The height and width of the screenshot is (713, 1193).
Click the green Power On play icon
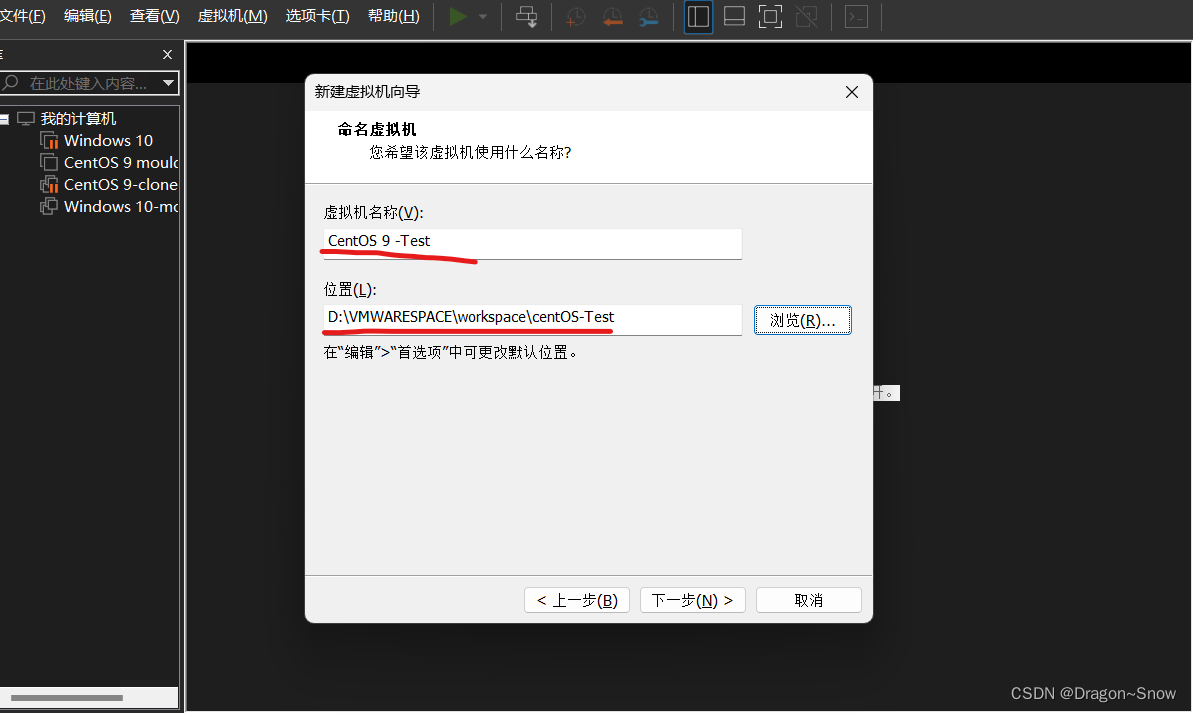[x=458, y=16]
